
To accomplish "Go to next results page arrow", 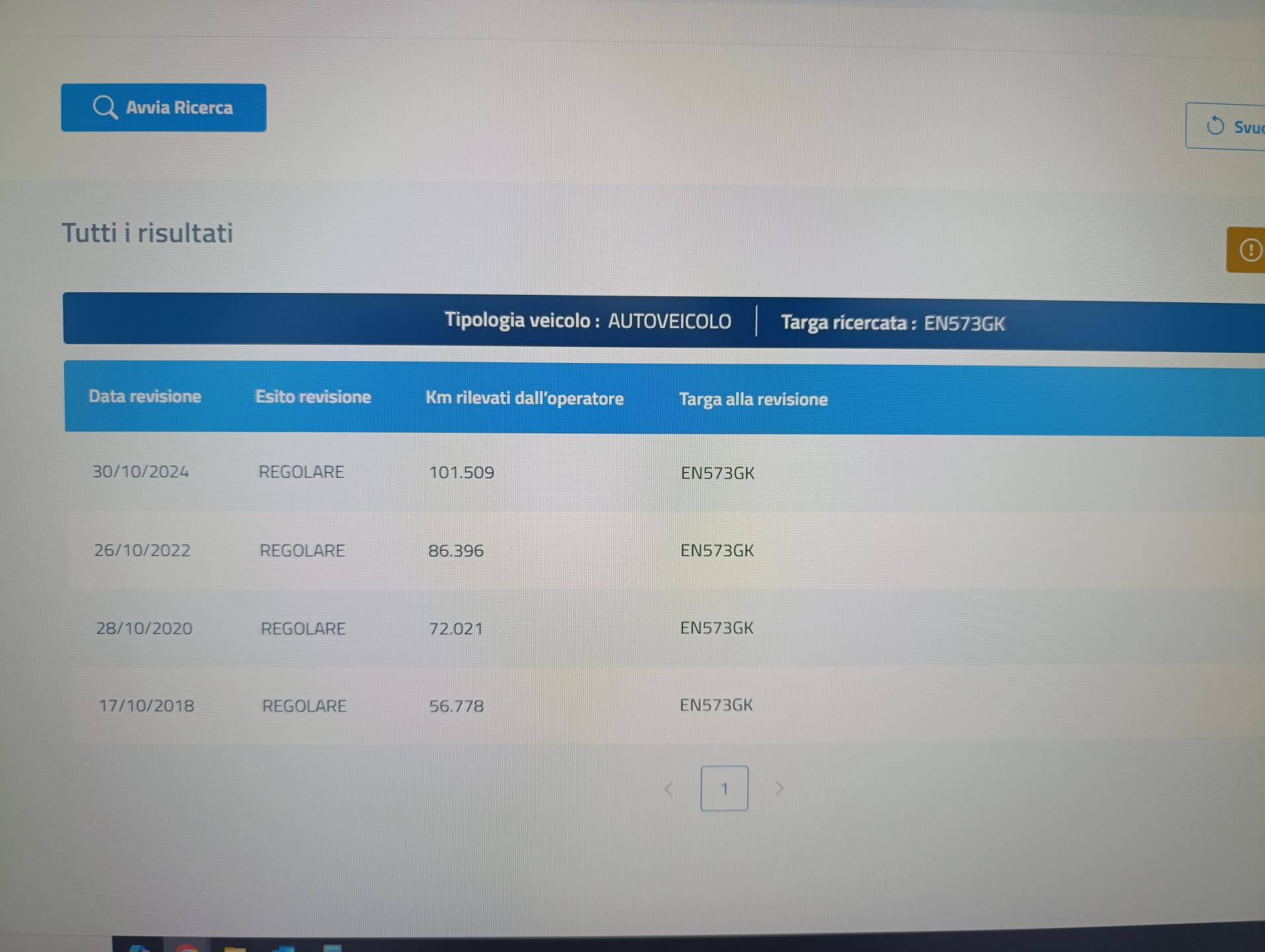I will coord(779,788).
